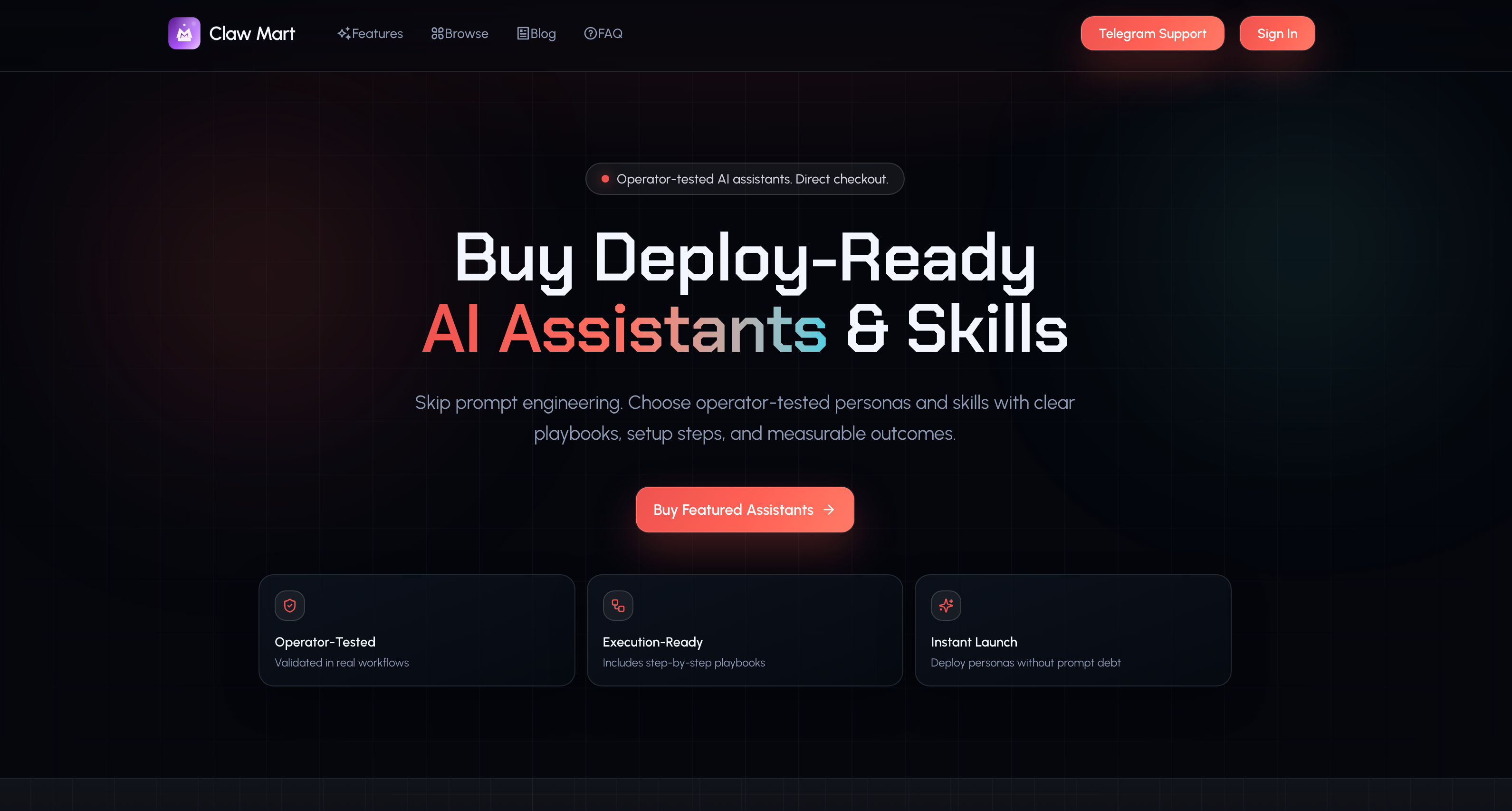Click the Operator-tested AI assistants announcement pill
This screenshot has width=1512, height=811.
tap(744, 179)
